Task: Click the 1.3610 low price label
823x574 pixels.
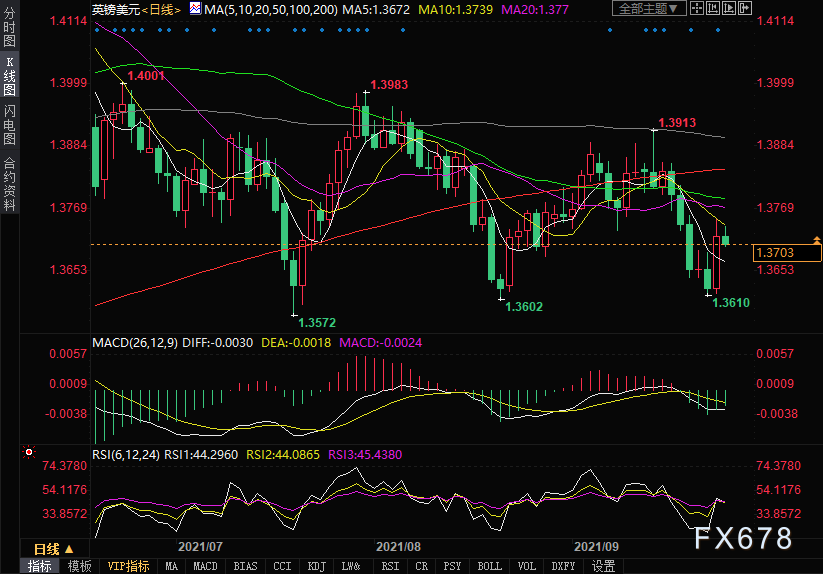Action: 731,303
